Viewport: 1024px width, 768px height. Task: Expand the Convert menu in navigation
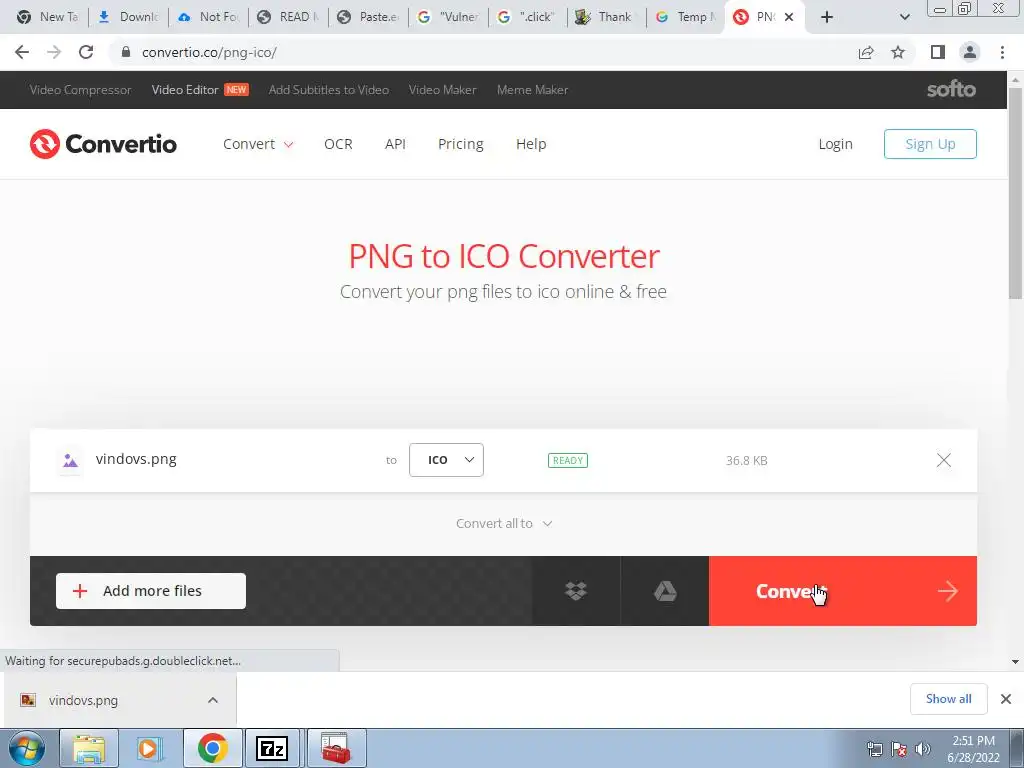tap(258, 144)
